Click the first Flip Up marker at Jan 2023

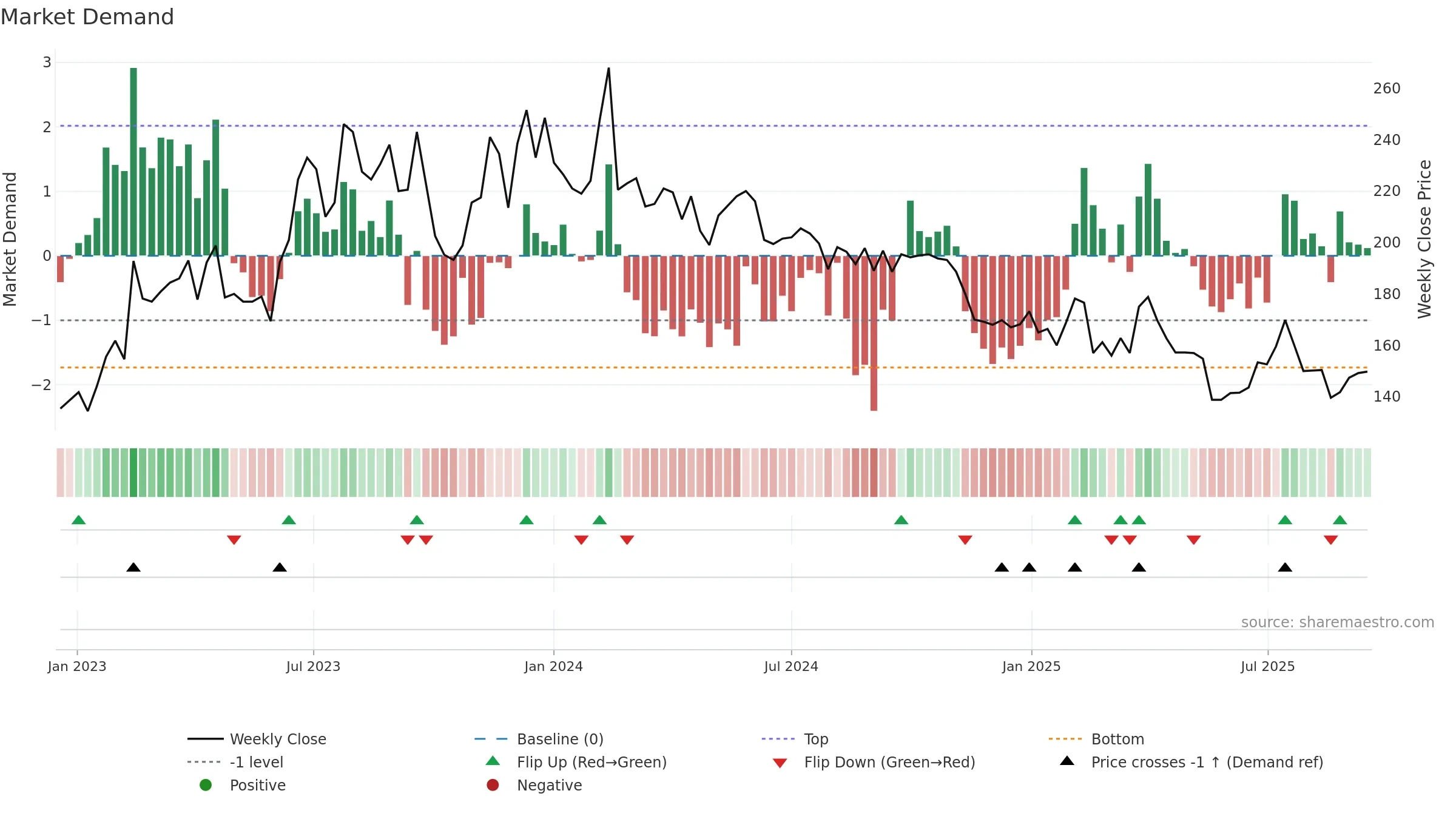(79, 520)
